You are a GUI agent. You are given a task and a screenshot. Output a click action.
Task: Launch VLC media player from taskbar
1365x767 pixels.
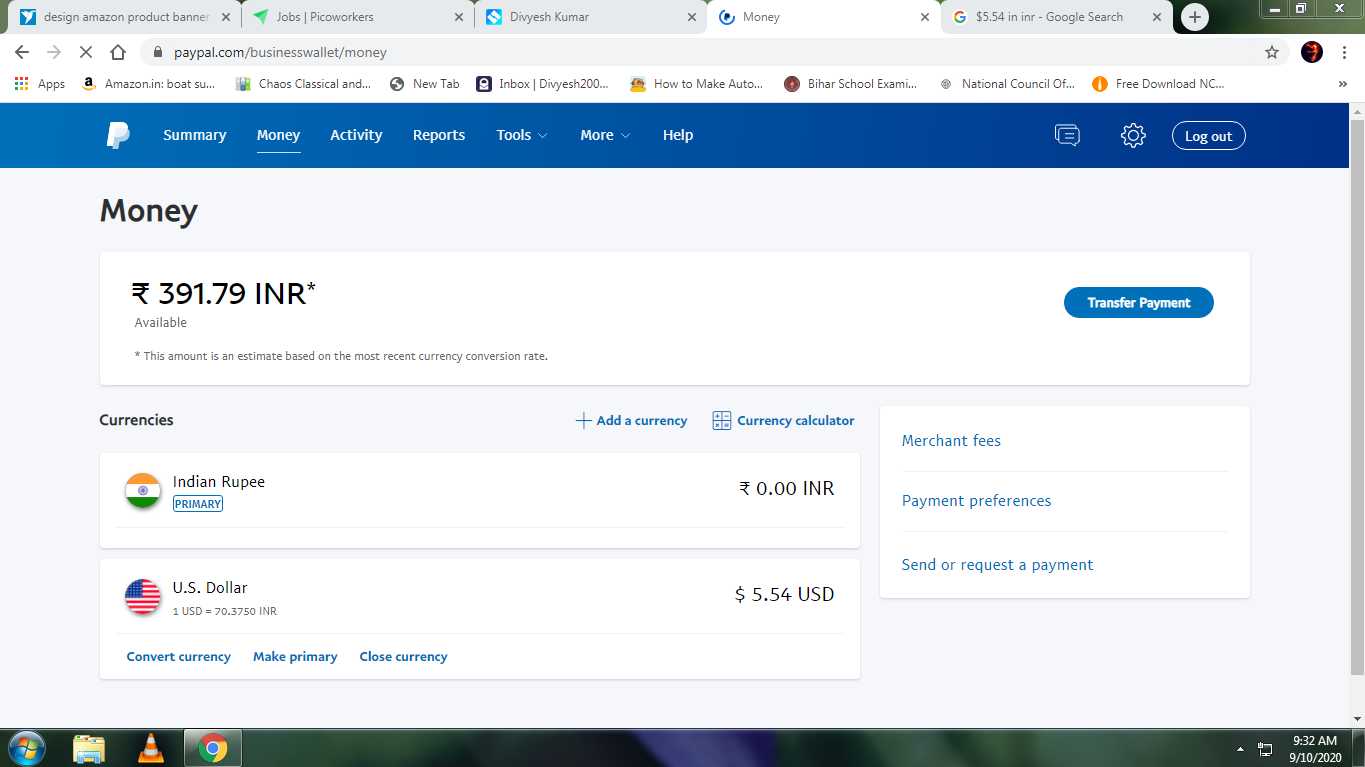click(150, 748)
